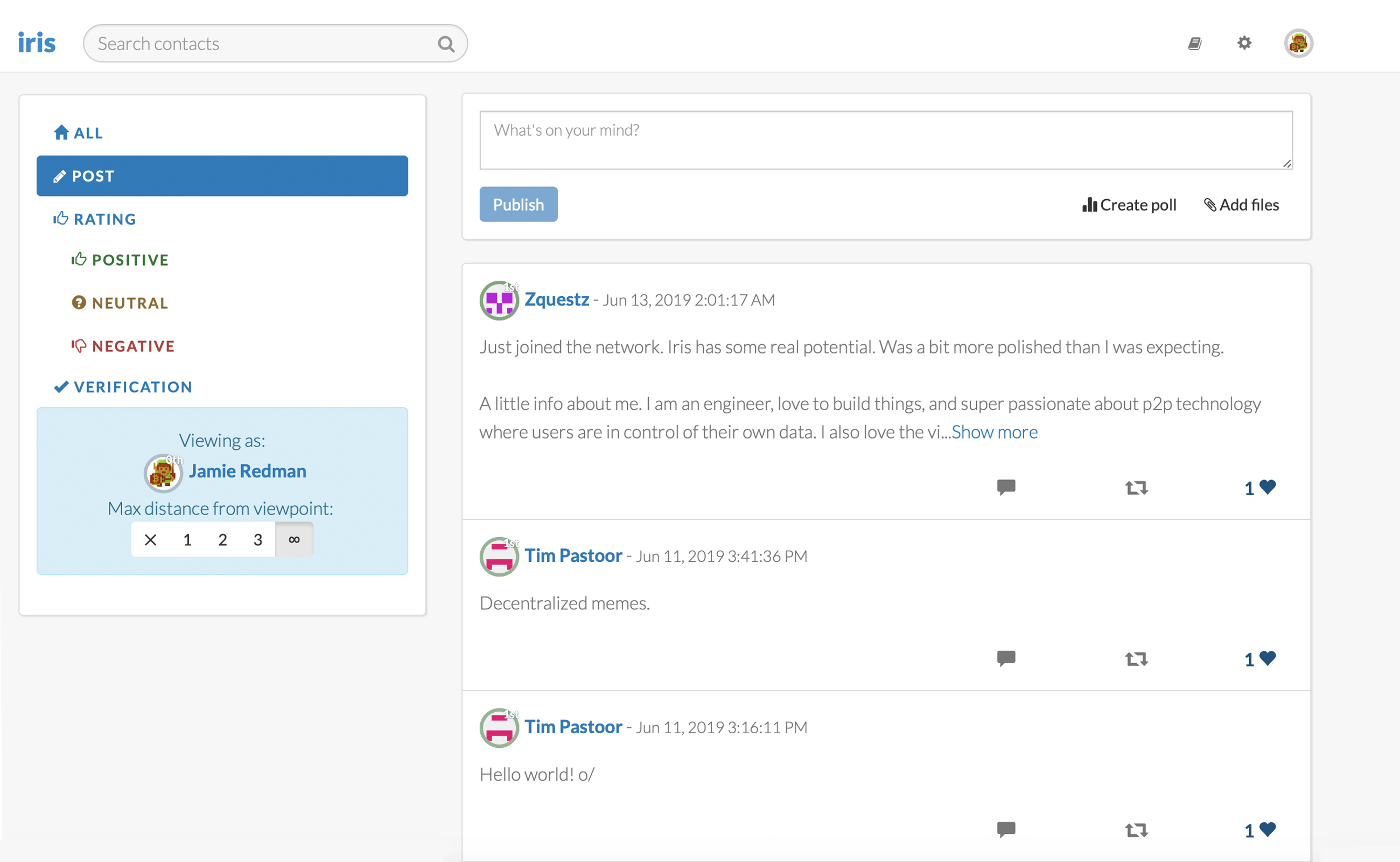Viewport: 1400px width, 862px height.
Task: Set max viewpoint distance to 1
Action: [187, 539]
